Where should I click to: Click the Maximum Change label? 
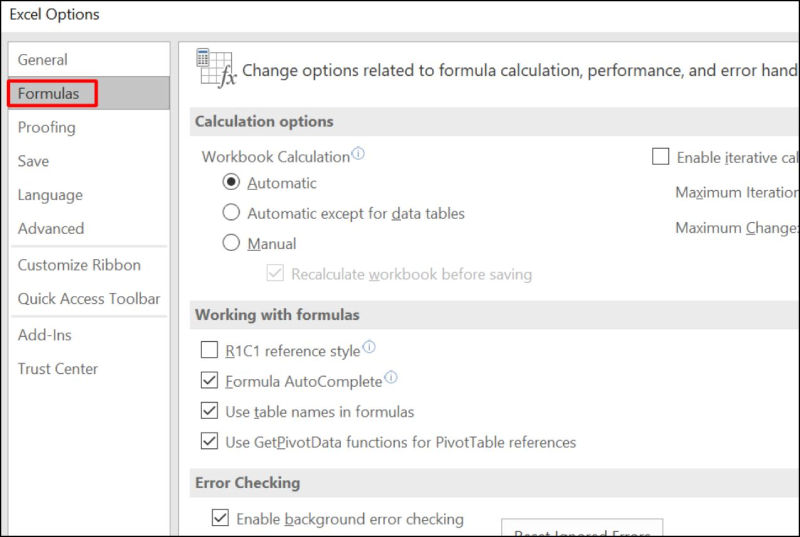tap(737, 228)
